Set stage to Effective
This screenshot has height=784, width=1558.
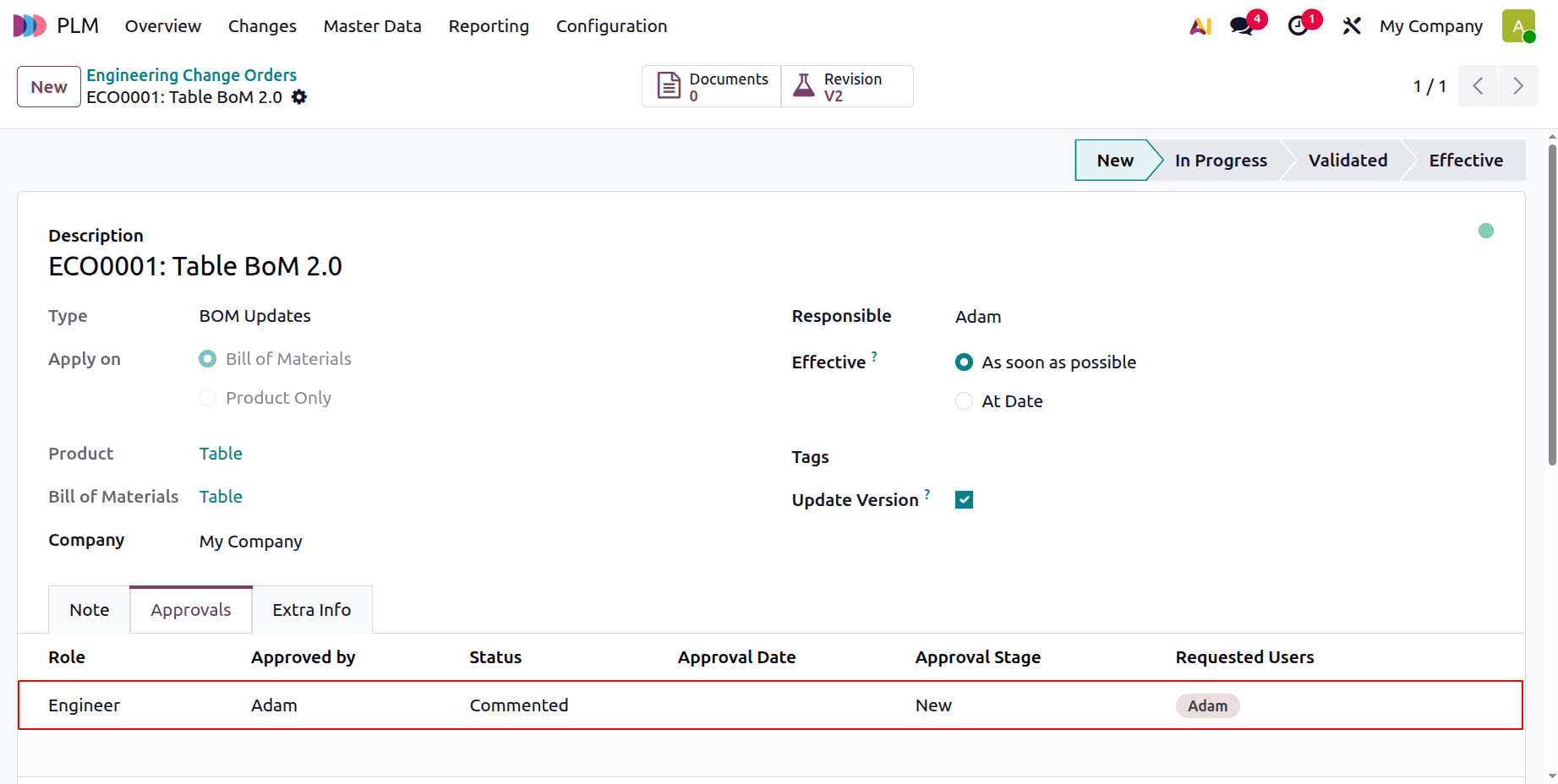point(1466,161)
